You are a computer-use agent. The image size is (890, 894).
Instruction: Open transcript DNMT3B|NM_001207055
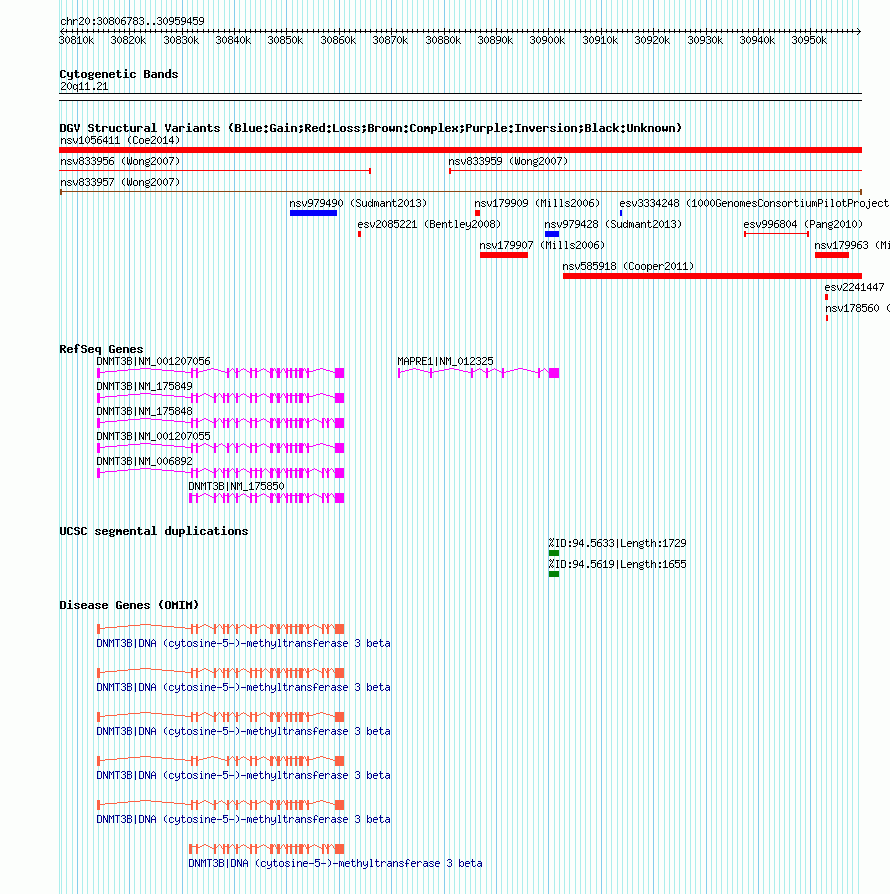tap(153, 436)
